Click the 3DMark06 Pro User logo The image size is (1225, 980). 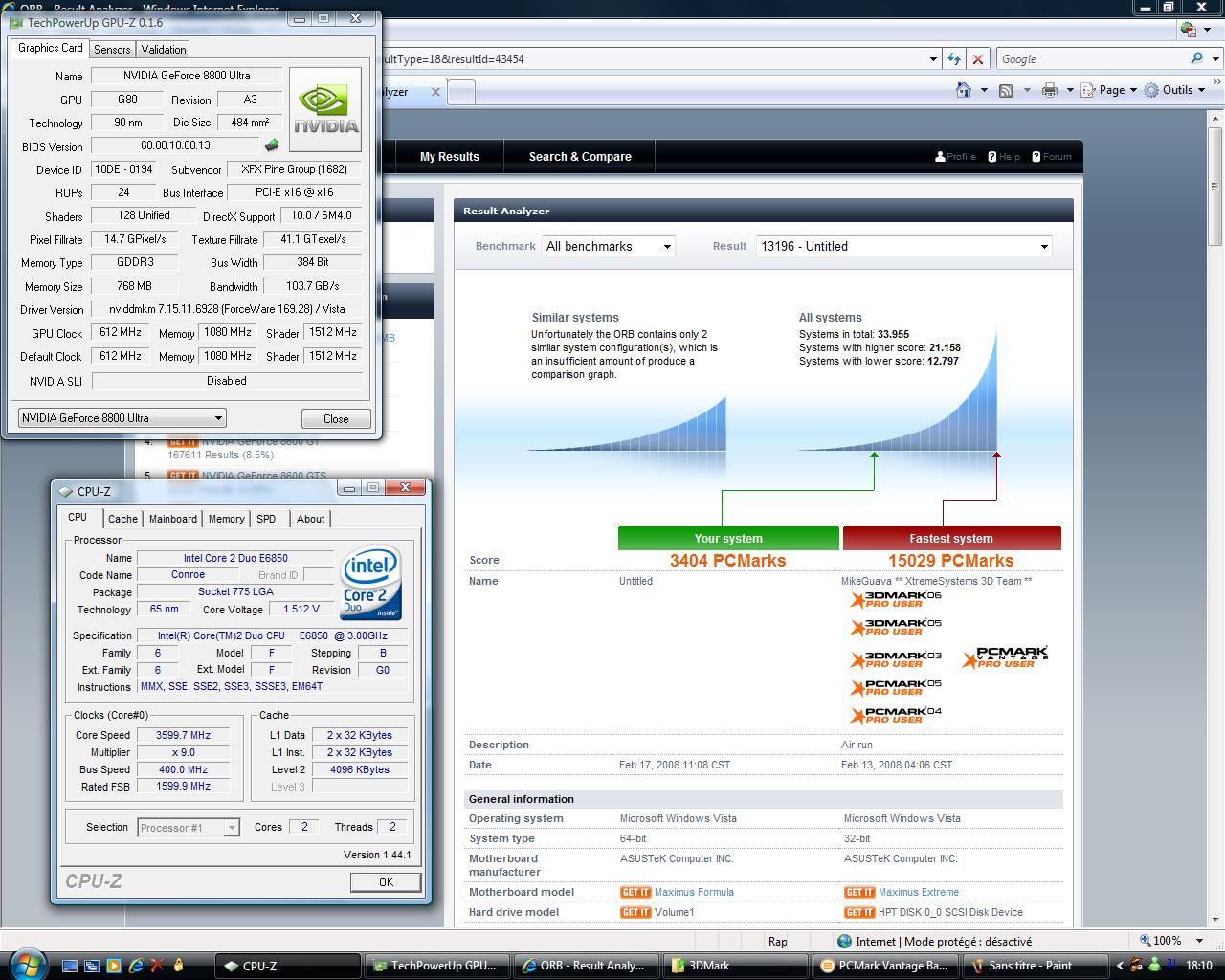[896, 599]
